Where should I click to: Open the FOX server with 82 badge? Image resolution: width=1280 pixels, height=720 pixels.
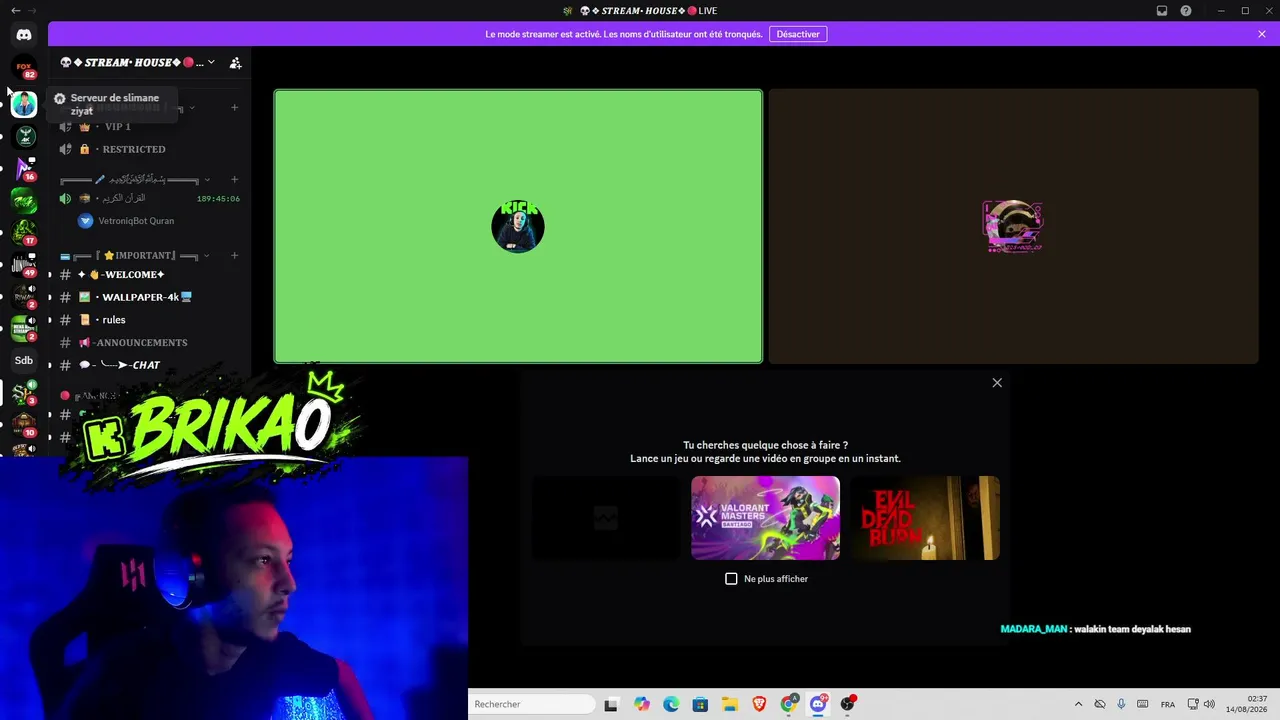pyautogui.click(x=24, y=68)
